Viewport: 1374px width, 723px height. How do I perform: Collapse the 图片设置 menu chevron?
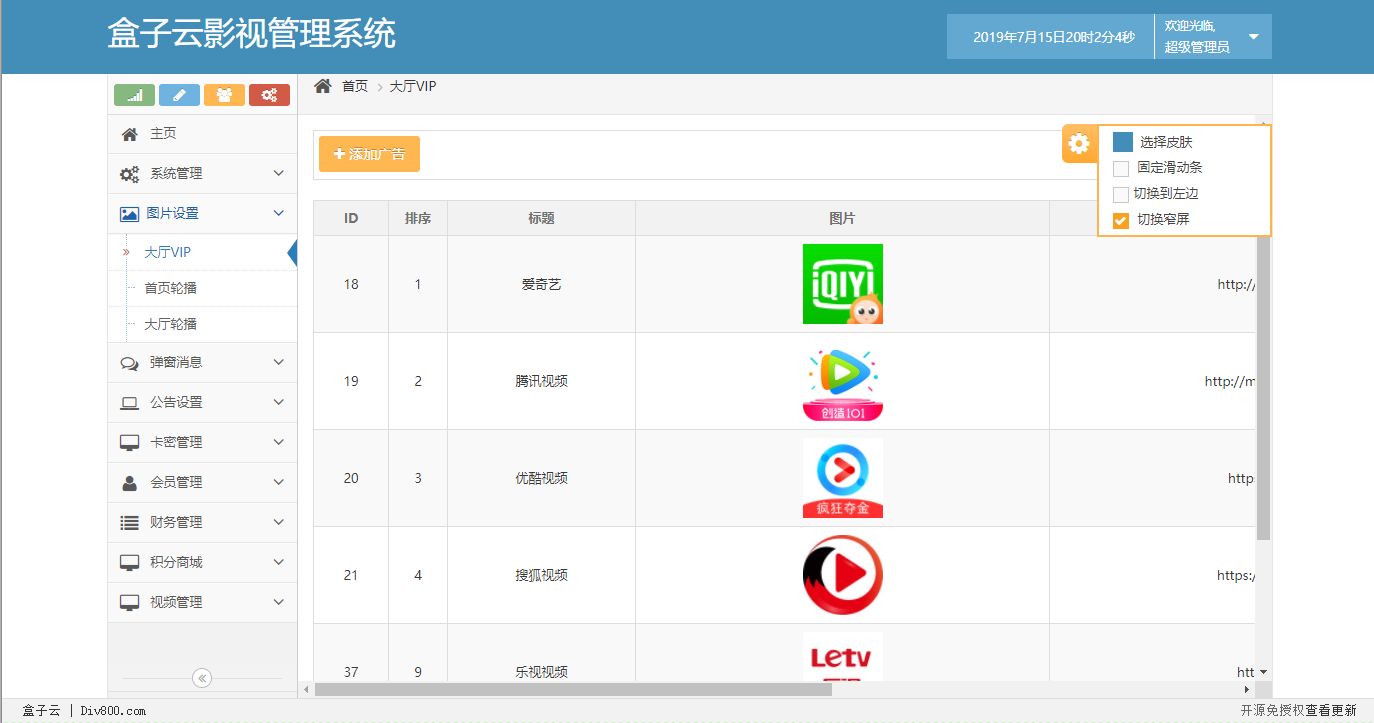[x=279, y=213]
